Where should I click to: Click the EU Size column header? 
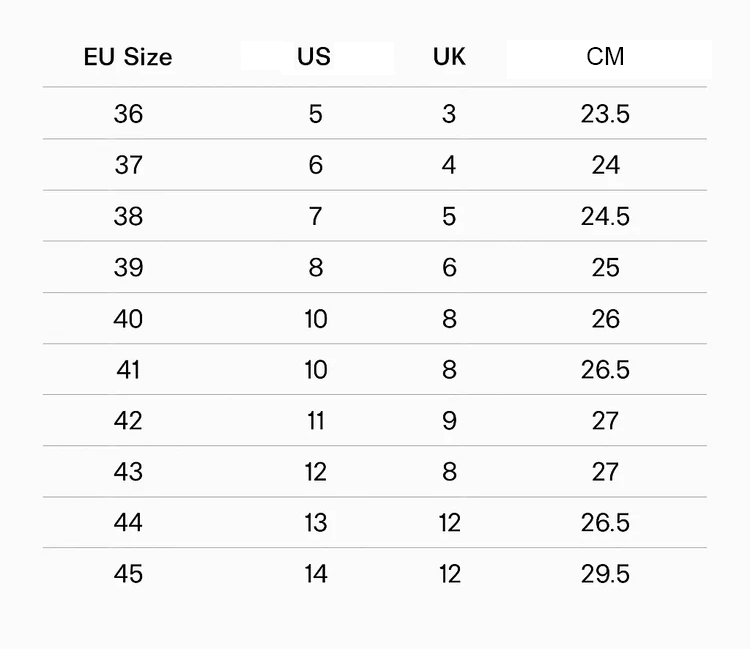(x=128, y=57)
